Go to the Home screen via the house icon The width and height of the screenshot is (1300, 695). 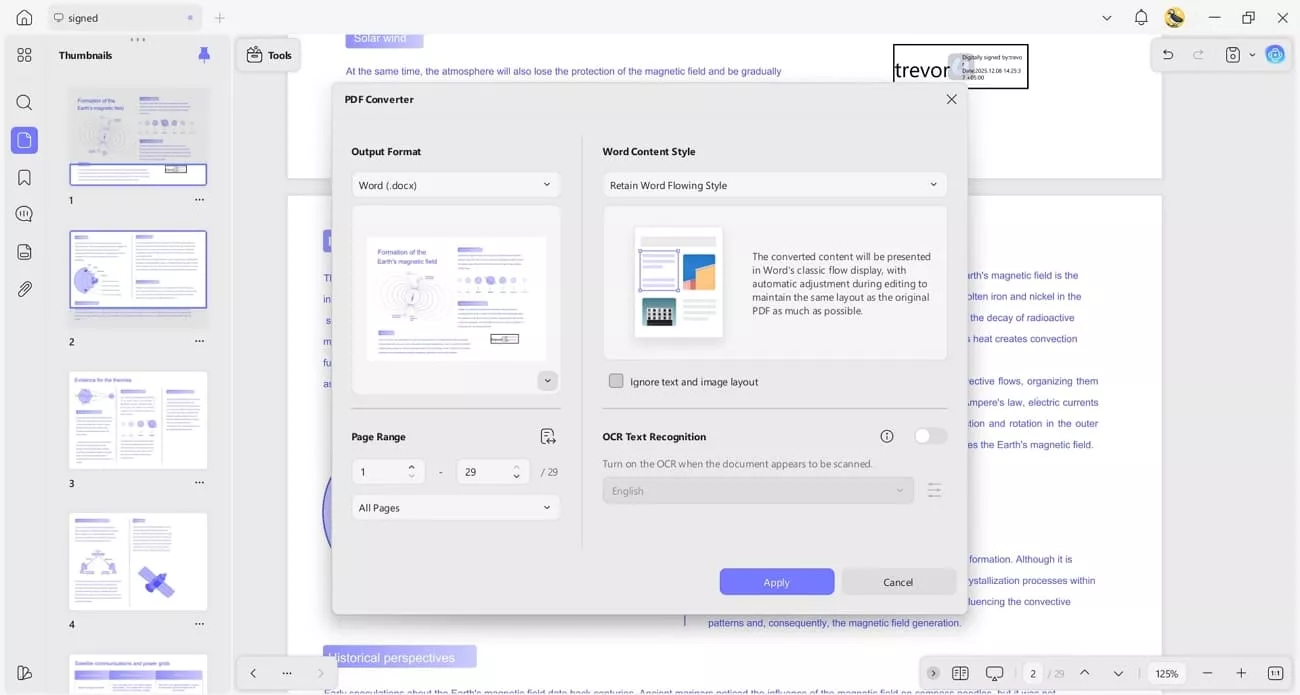coord(24,17)
